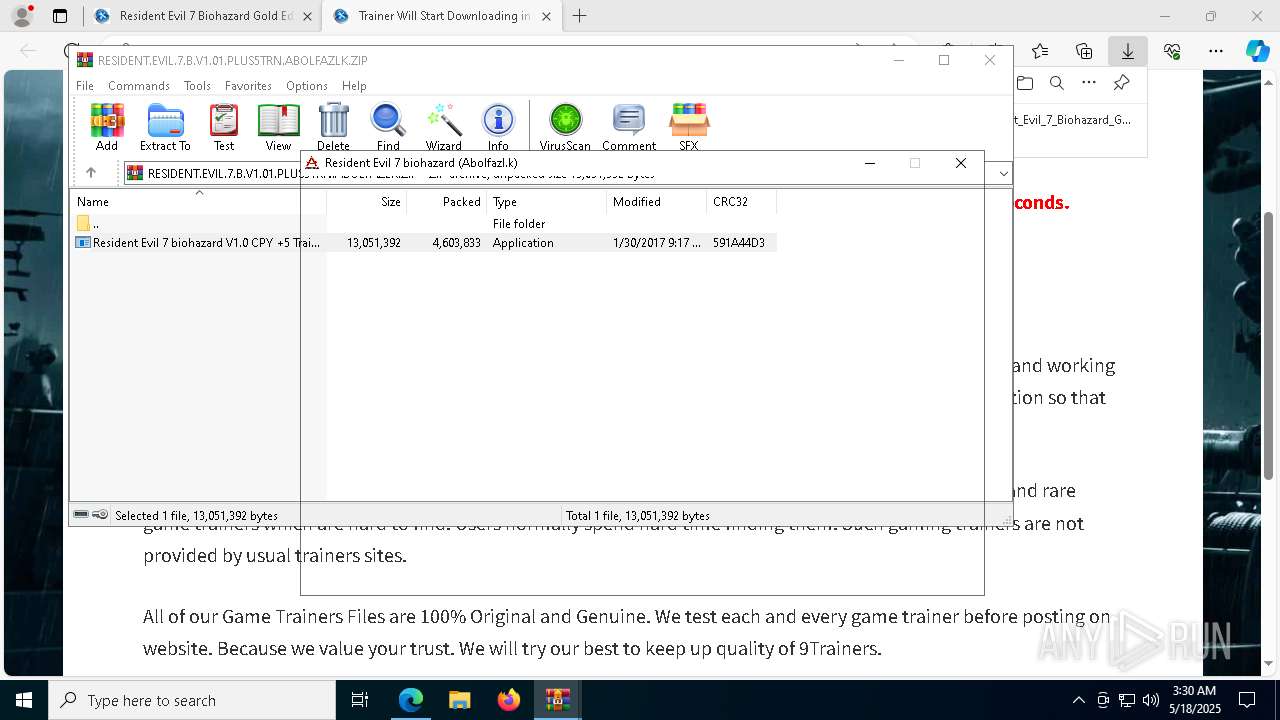The image size is (1280, 720).
Task: Sort by Type column header
Action: click(x=547, y=201)
